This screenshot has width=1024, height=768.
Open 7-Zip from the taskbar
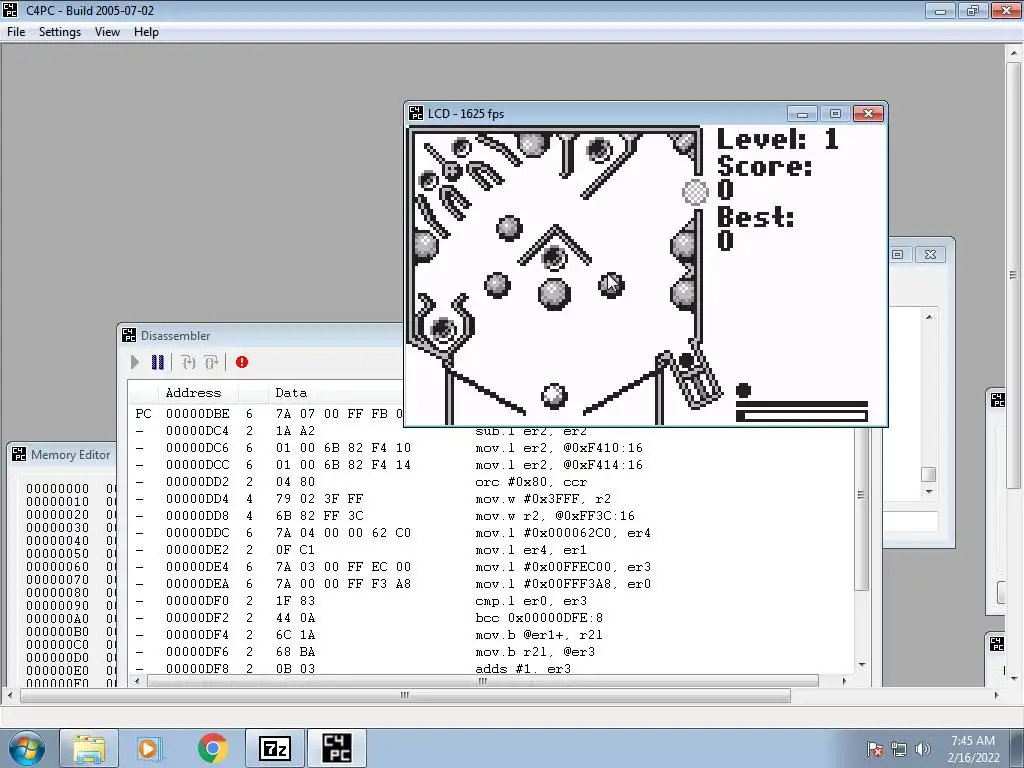point(274,748)
